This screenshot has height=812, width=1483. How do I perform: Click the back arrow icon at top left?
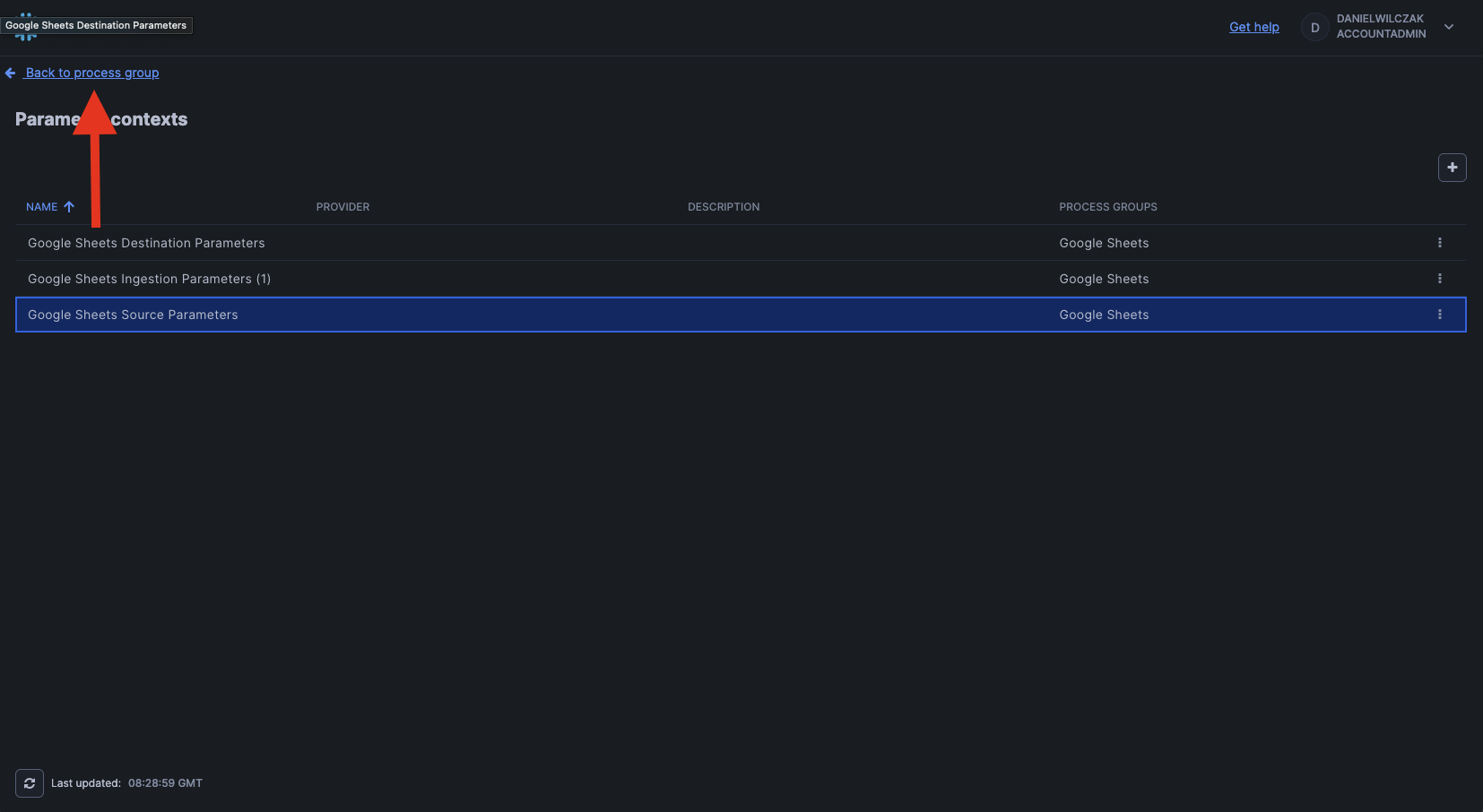[x=11, y=73]
